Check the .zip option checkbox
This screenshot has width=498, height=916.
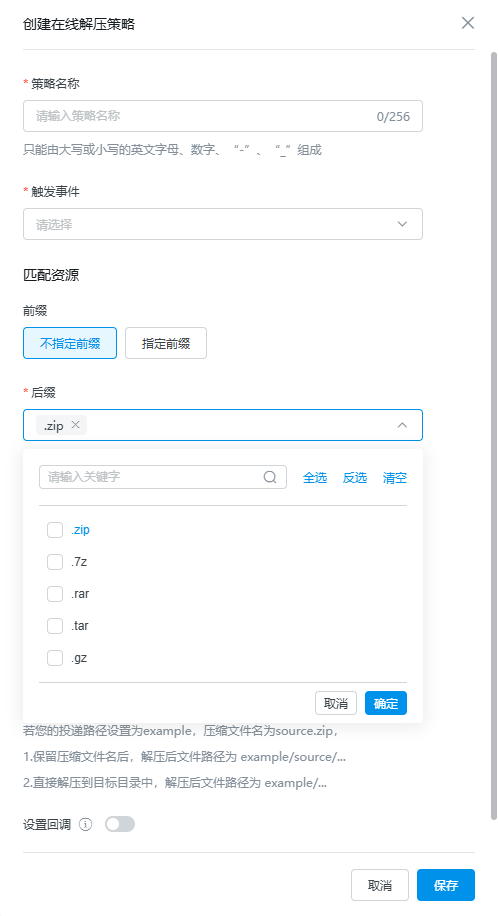(x=55, y=530)
